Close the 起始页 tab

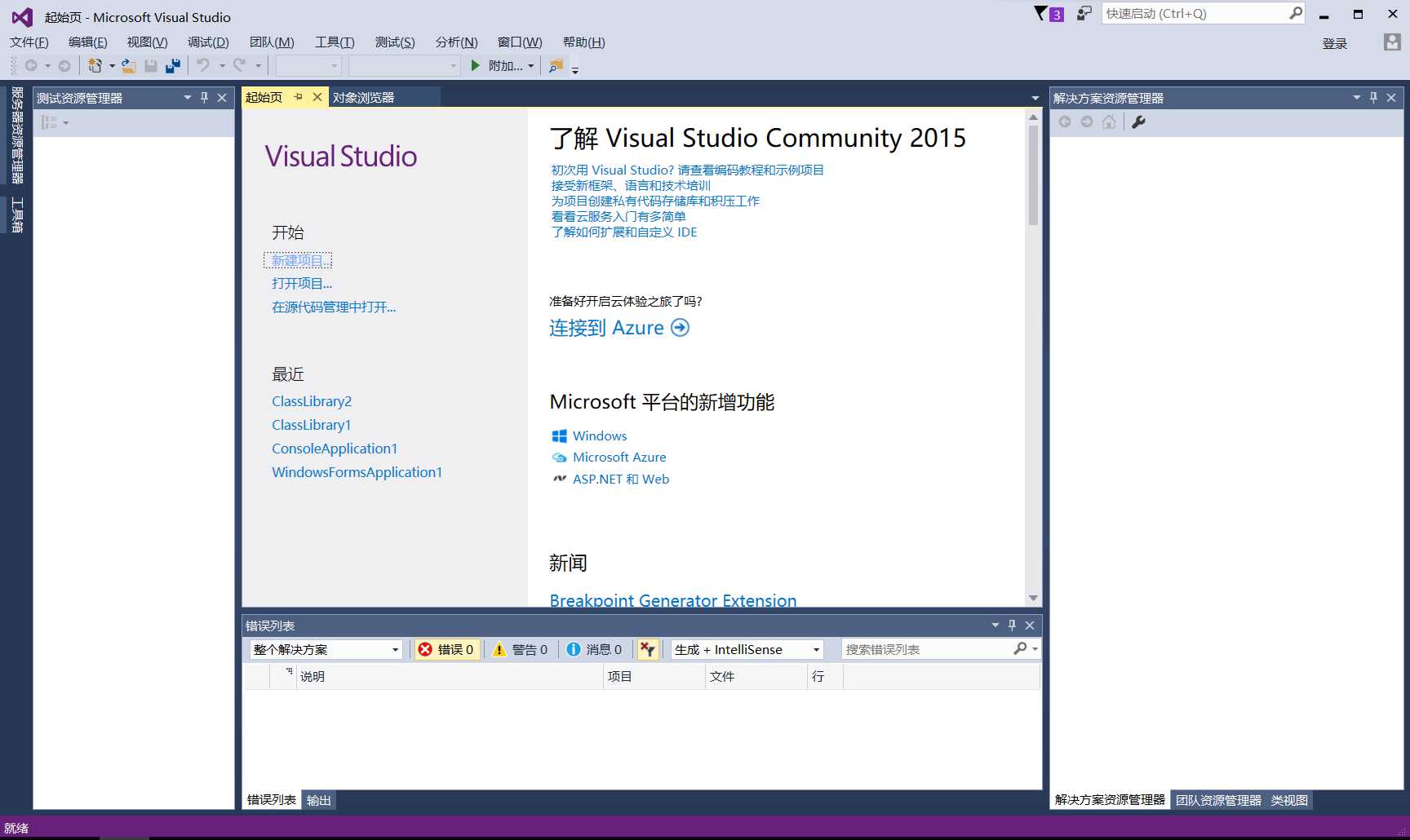point(317,97)
